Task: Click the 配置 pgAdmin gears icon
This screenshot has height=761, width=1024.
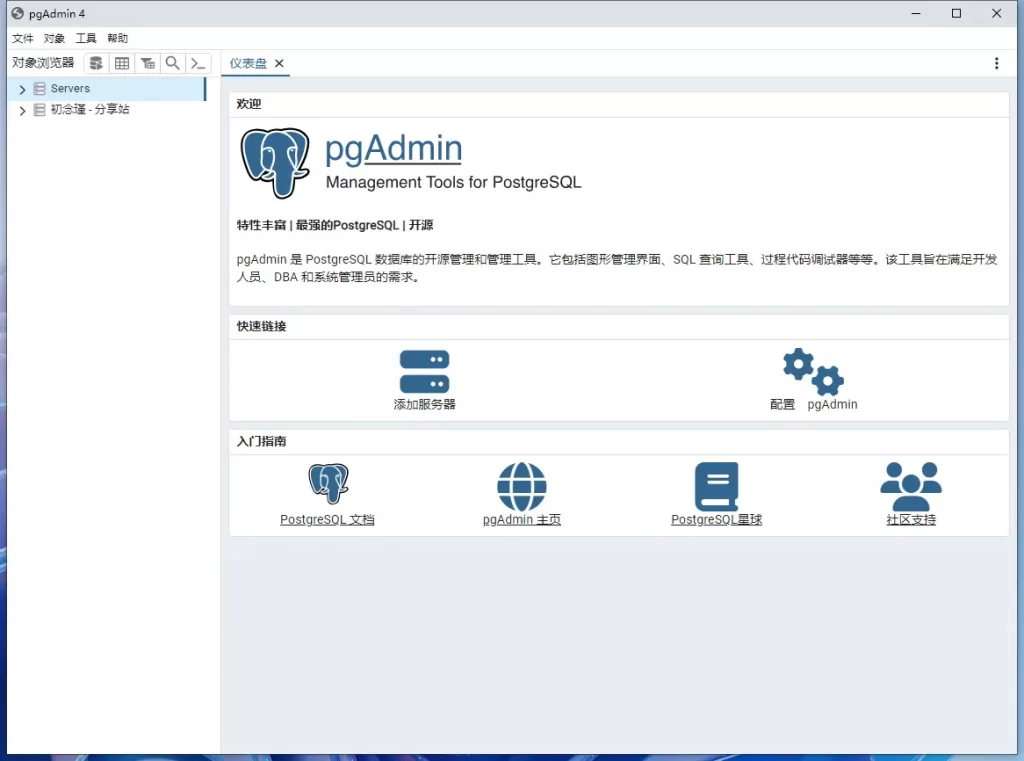Action: click(x=813, y=372)
